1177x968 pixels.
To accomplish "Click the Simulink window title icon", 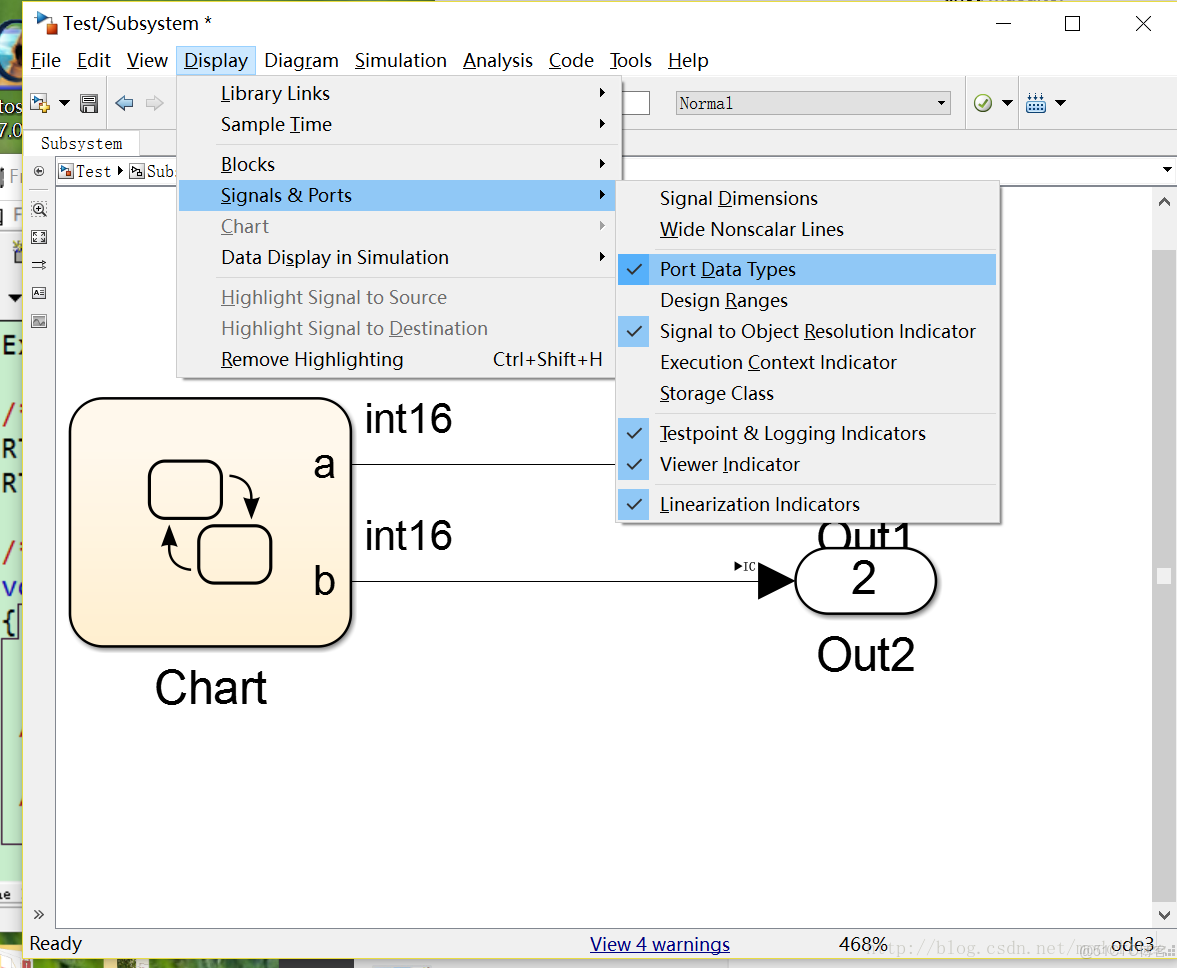I will tap(46, 23).
